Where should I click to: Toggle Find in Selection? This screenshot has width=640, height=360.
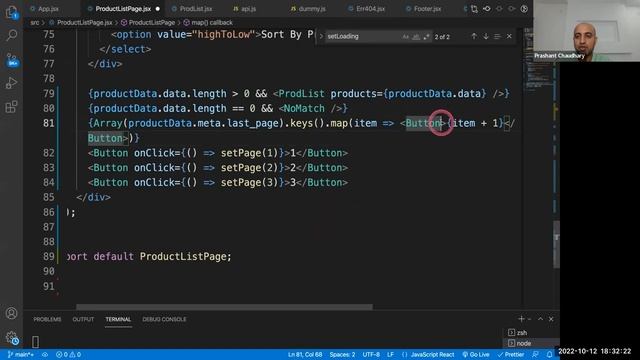(497, 36)
